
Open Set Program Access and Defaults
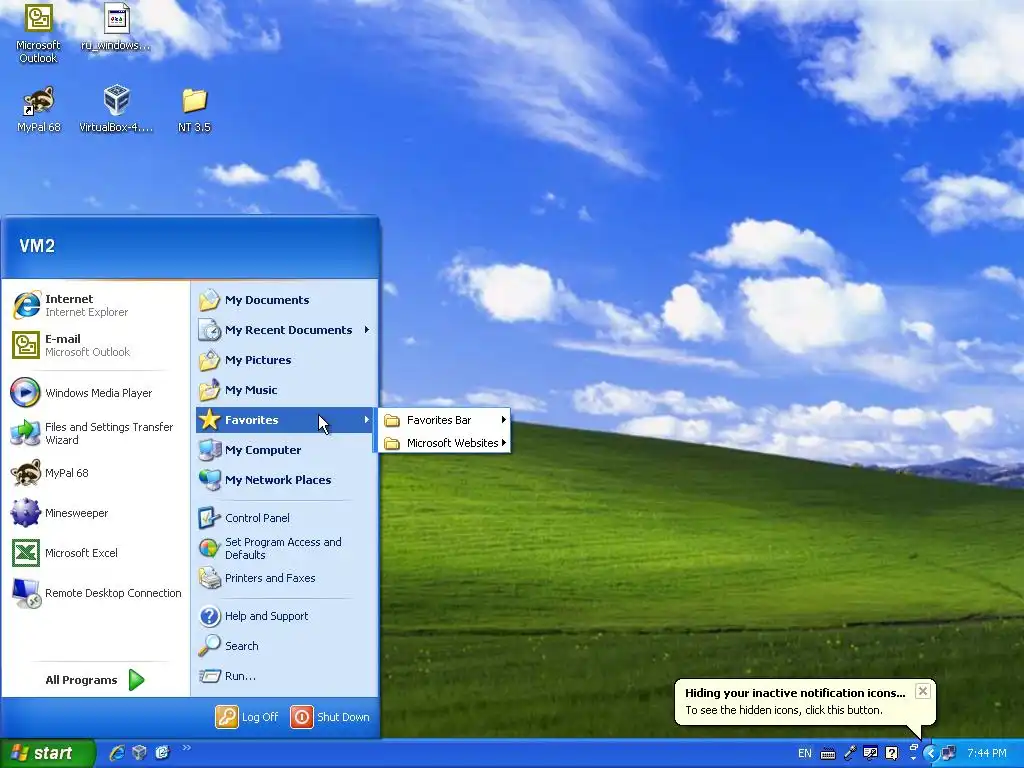(285, 548)
